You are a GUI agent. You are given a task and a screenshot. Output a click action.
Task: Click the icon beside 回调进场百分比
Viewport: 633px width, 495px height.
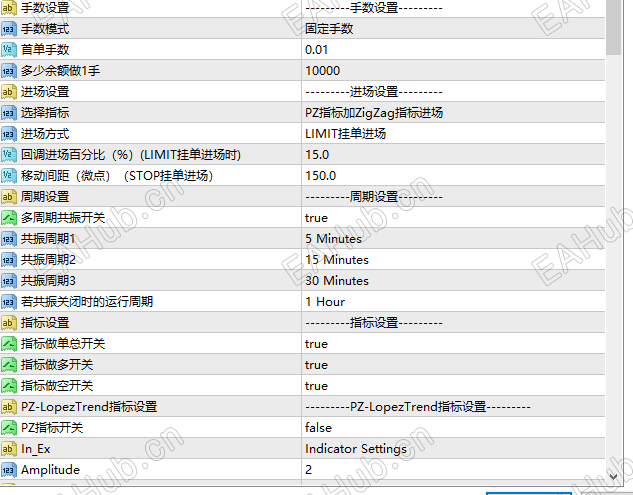coord(8,155)
